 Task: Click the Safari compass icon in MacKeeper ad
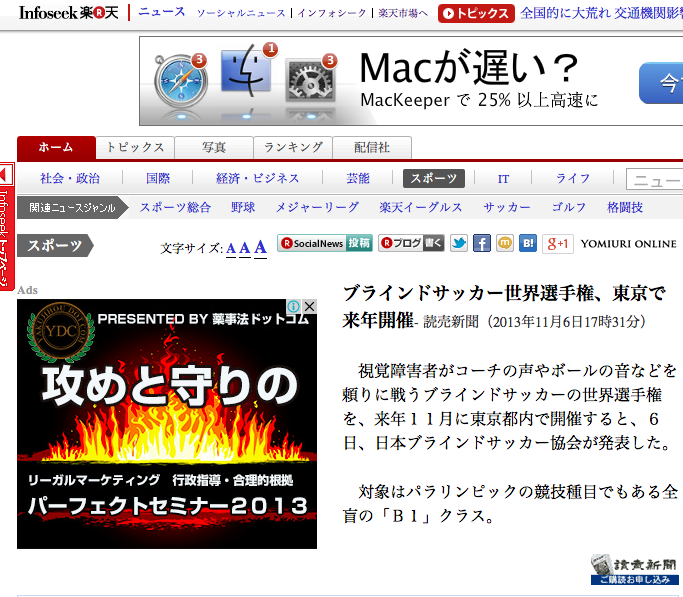point(182,80)
